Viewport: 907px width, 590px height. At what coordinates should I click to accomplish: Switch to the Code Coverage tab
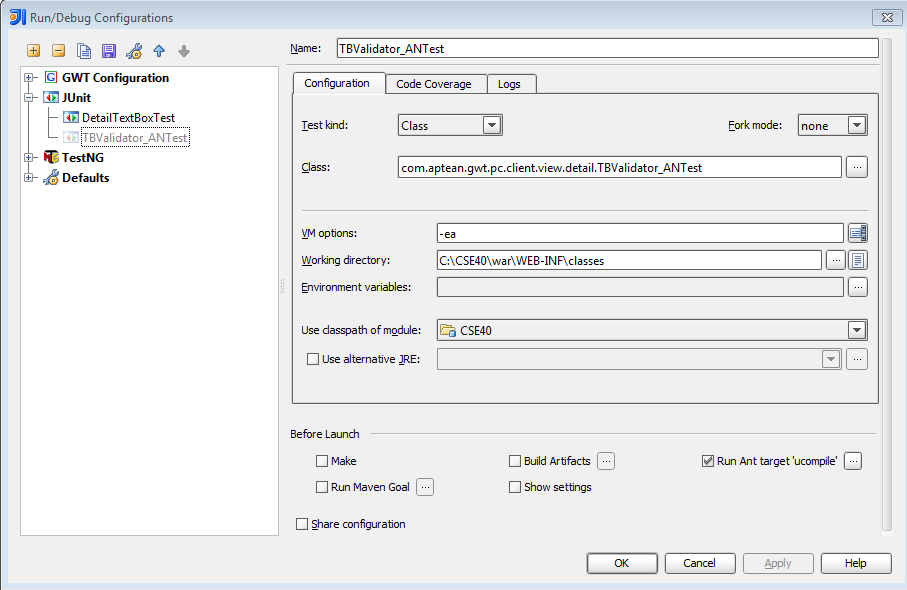tap(434, 84)
